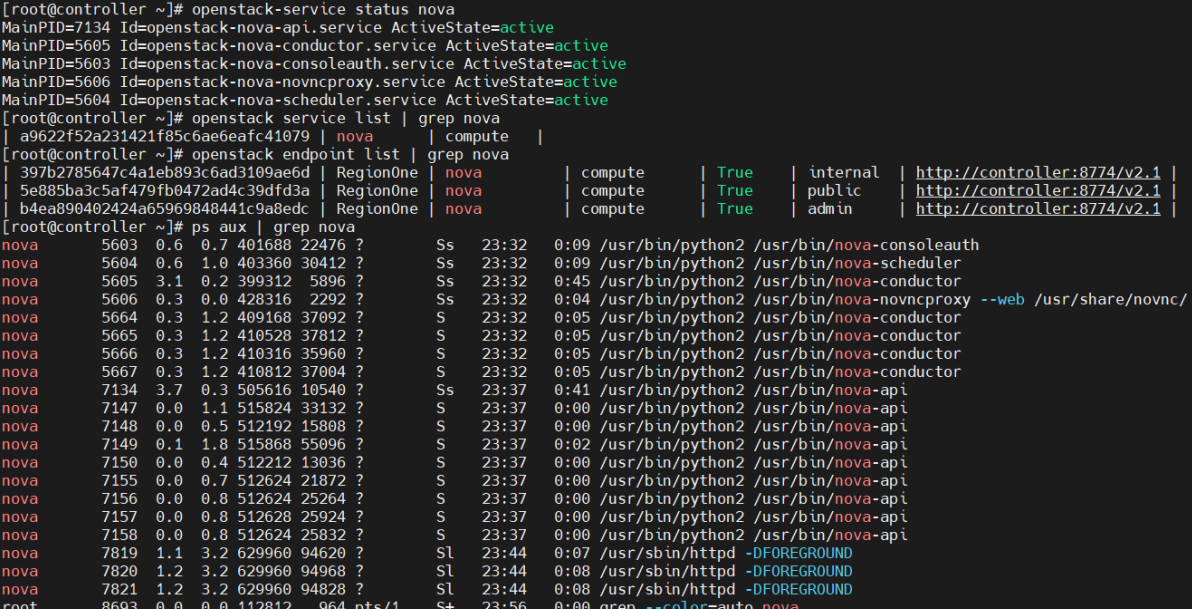Click the 'openstack service list | grep nova' command

tap(346, 119)
